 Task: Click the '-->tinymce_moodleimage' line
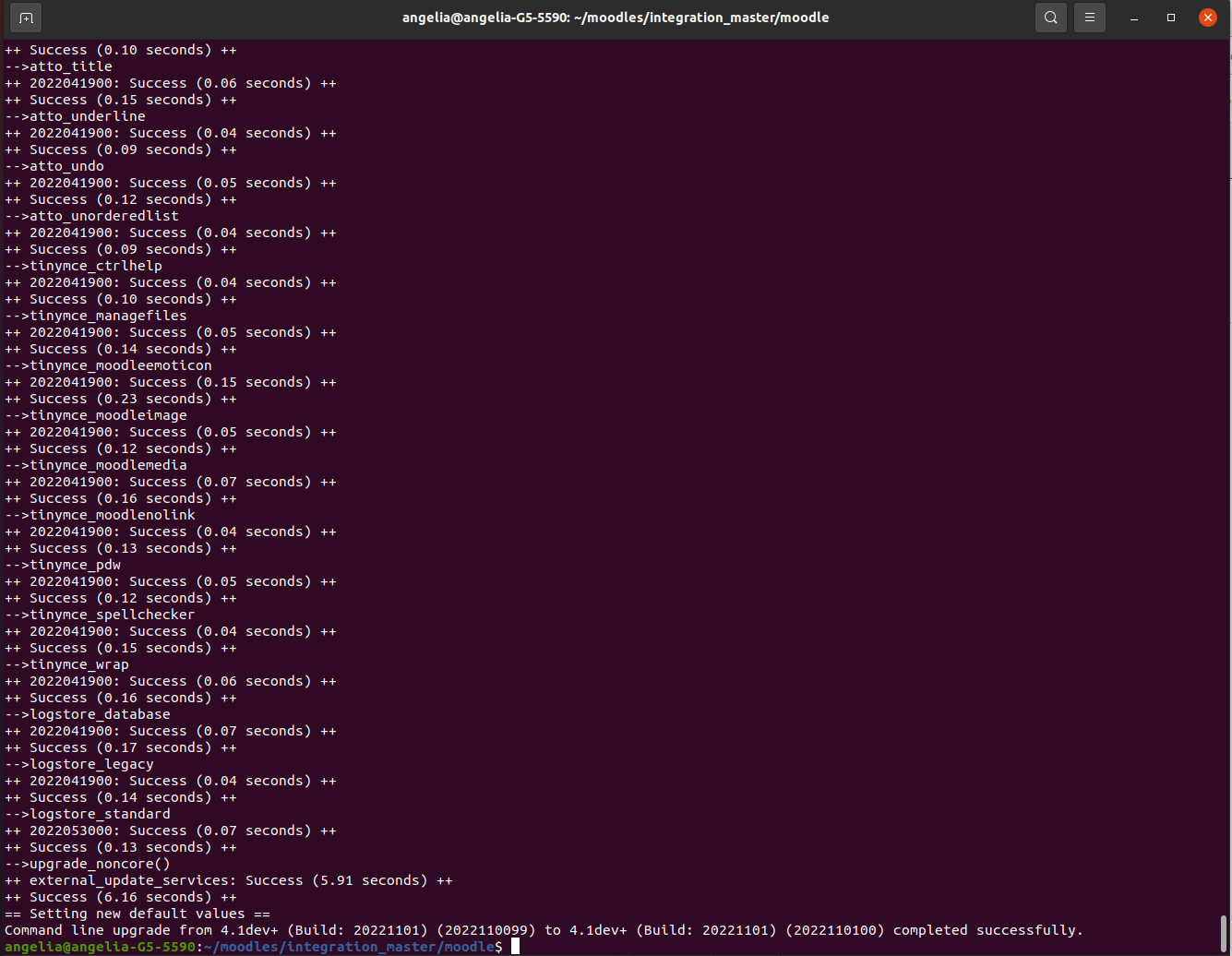pyautogui.click(x=96, y=415)
